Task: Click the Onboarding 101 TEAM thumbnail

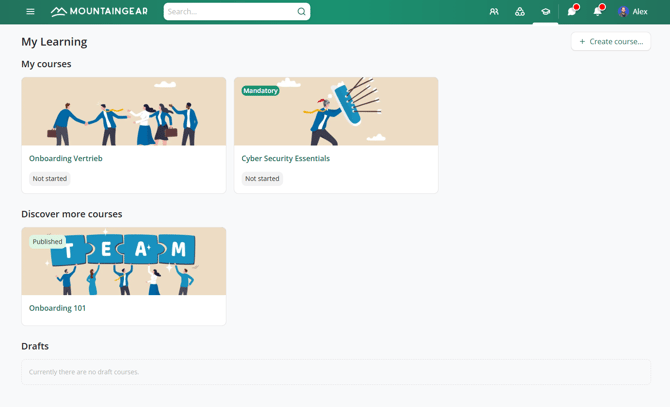Action: [124, 262]
